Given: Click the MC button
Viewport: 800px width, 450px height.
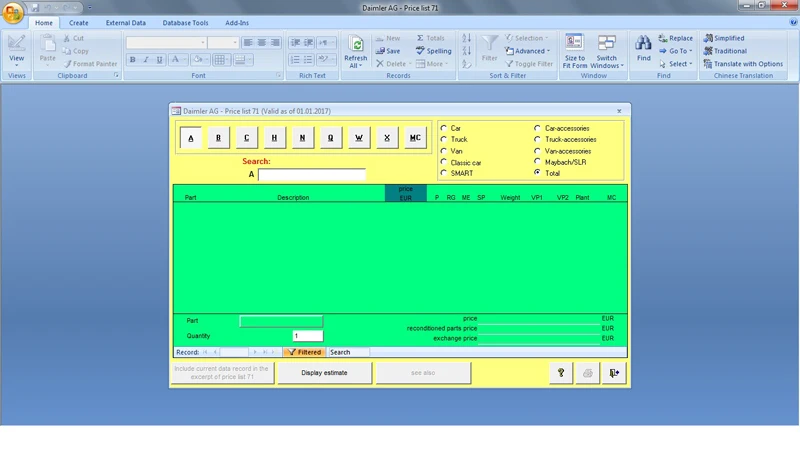Looking at the screenshot, I should pos(415,138).
